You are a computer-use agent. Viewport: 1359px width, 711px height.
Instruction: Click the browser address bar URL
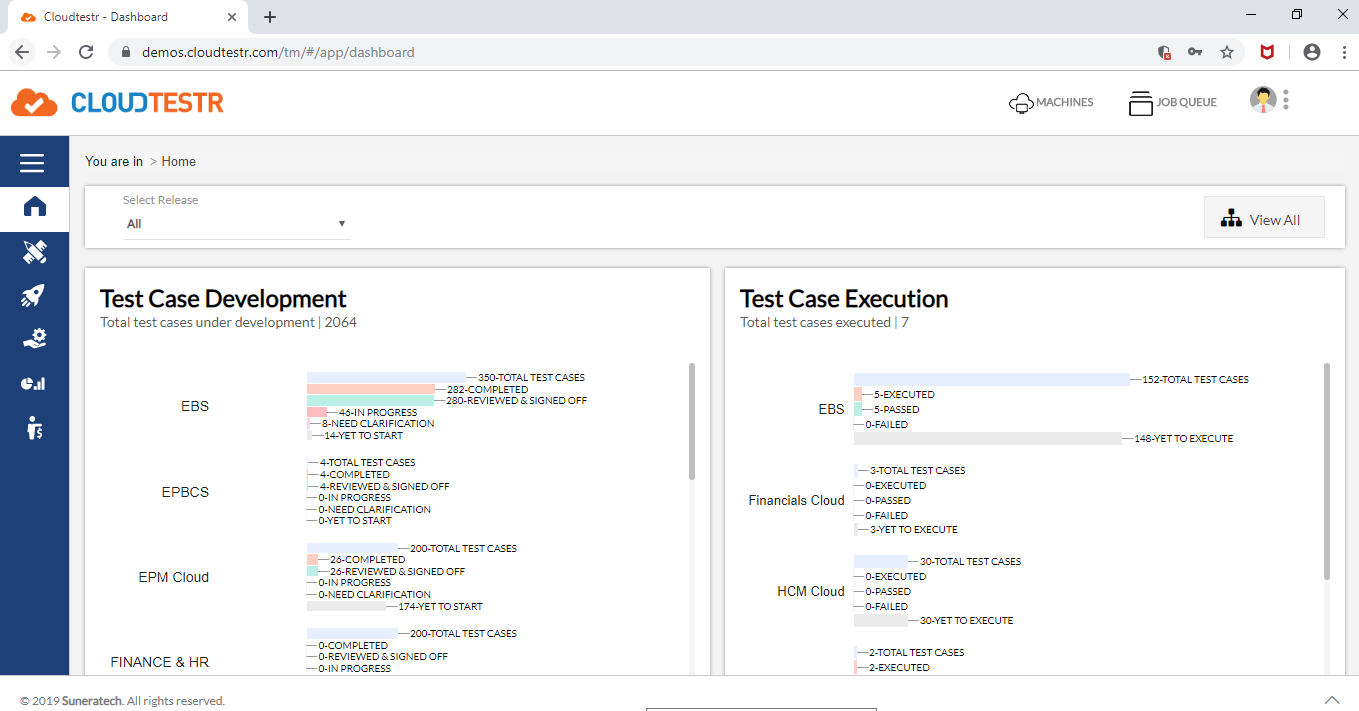click(278, 52)
